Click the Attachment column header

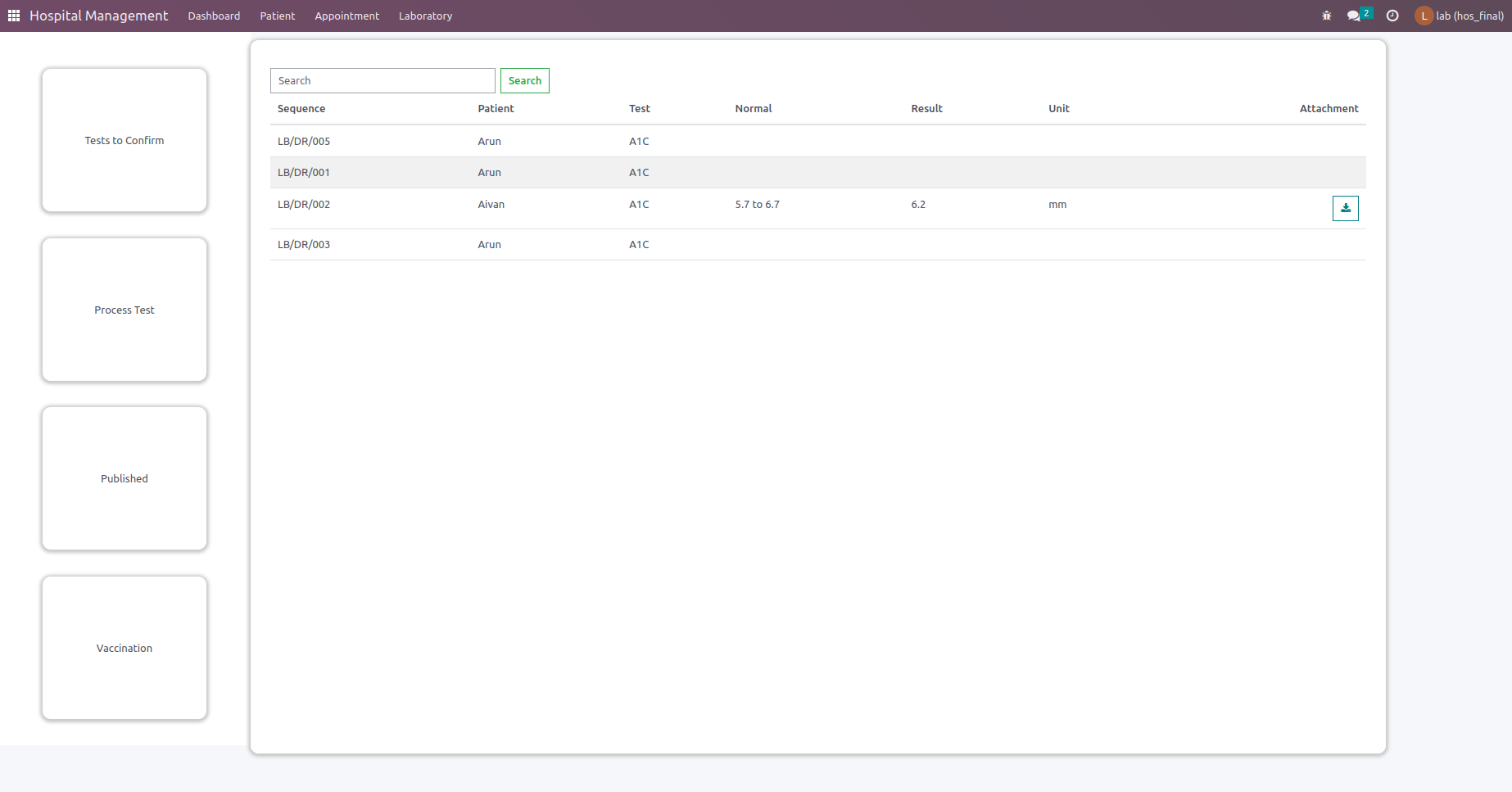point(1329,108)
